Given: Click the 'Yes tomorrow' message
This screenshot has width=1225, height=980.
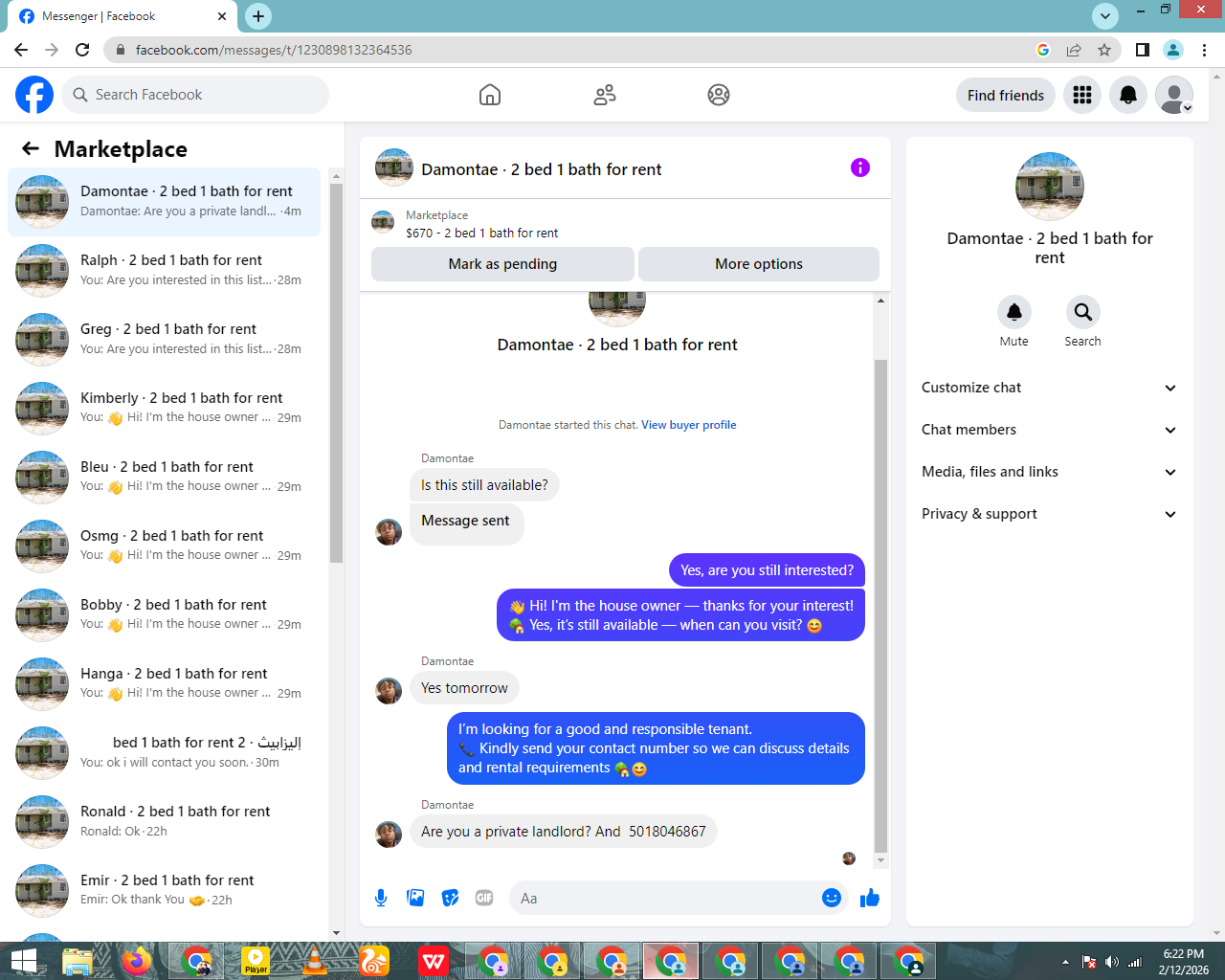Looking at the screenshot, I should pyautogui.click(x=464, y=688).
